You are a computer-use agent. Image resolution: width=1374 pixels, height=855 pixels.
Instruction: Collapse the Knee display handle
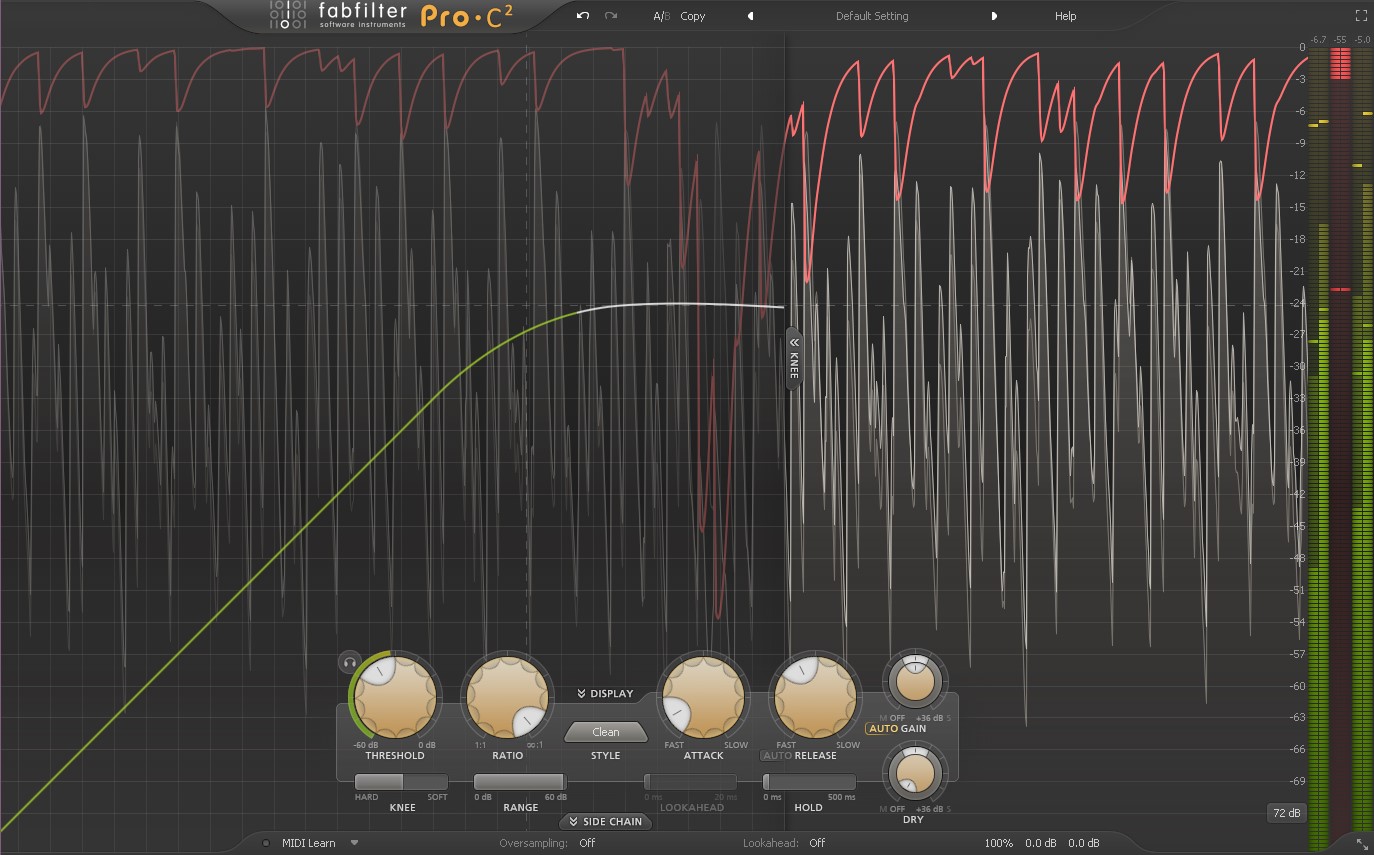pos(794,357)
